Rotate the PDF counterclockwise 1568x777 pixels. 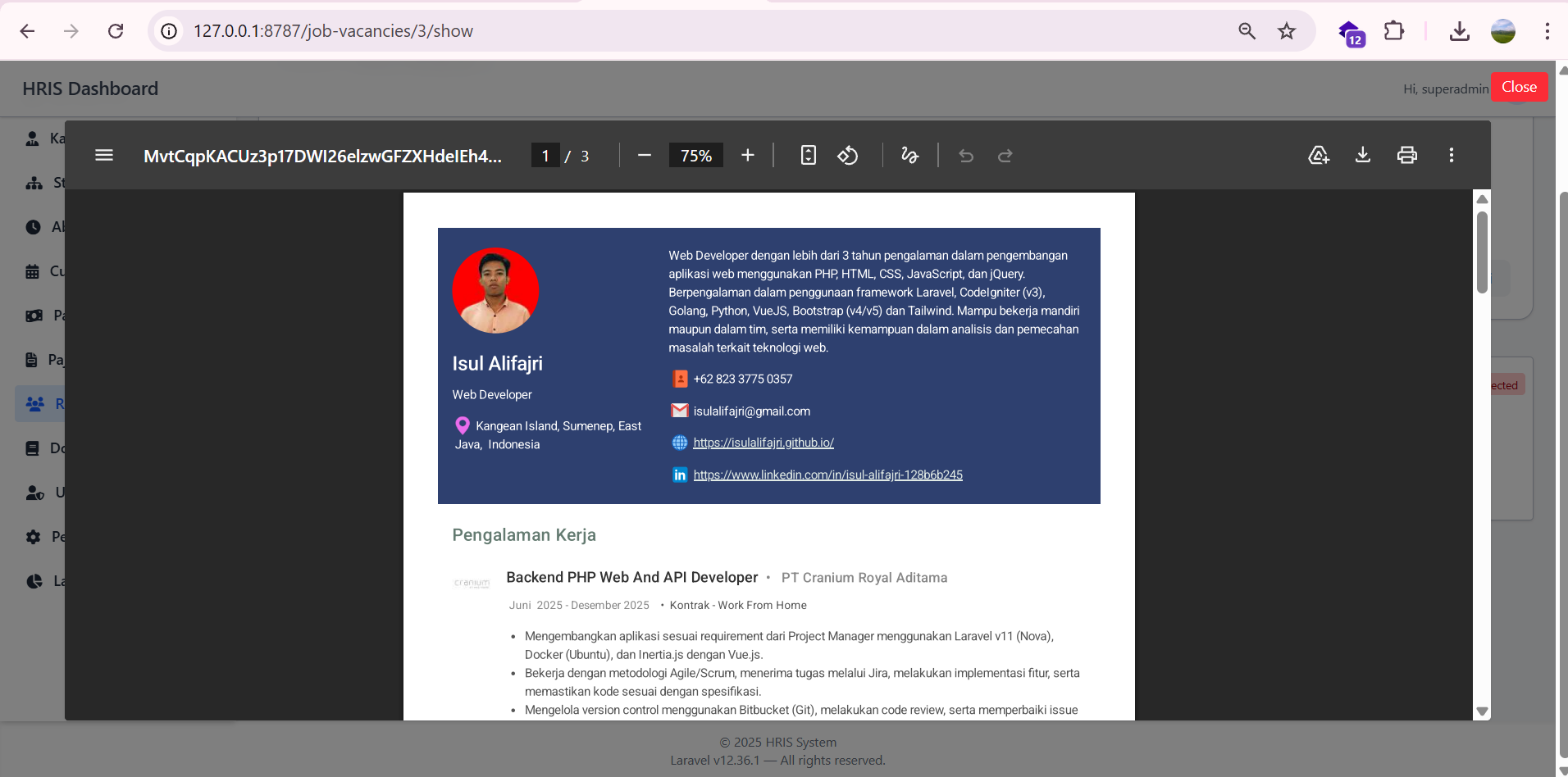pyautogui.click(x=847, y=156)
